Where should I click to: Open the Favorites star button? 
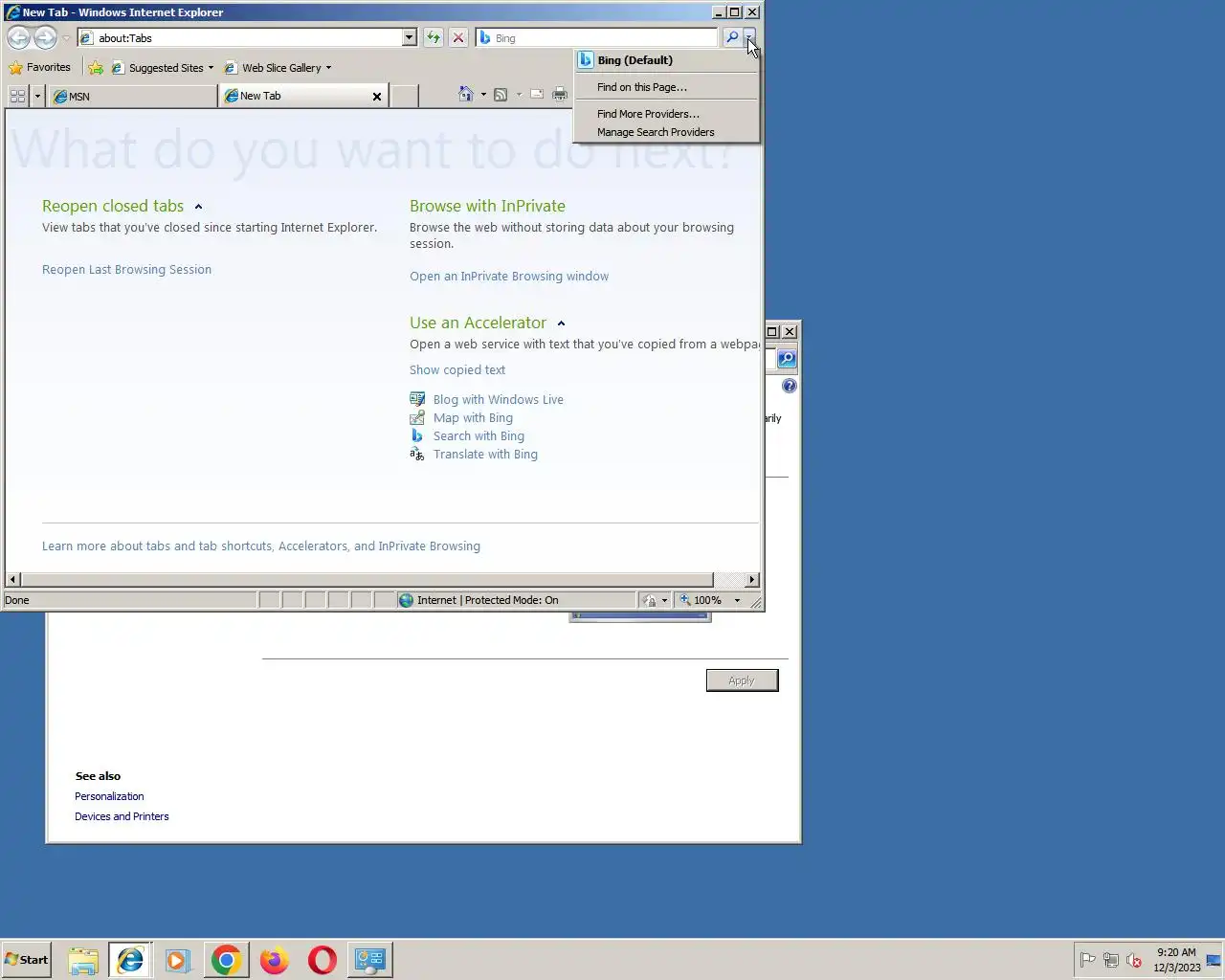click(x=40, y=68)
